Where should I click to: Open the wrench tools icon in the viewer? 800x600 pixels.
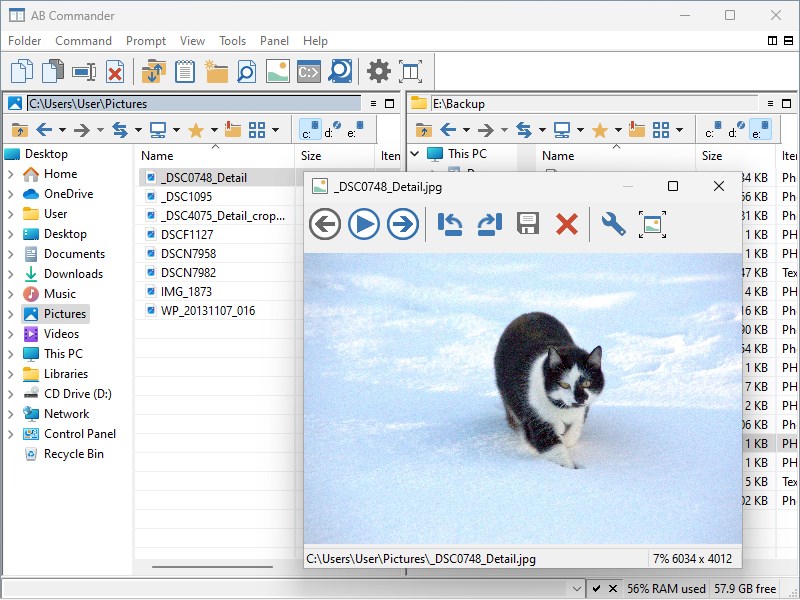tap(614, 225)
